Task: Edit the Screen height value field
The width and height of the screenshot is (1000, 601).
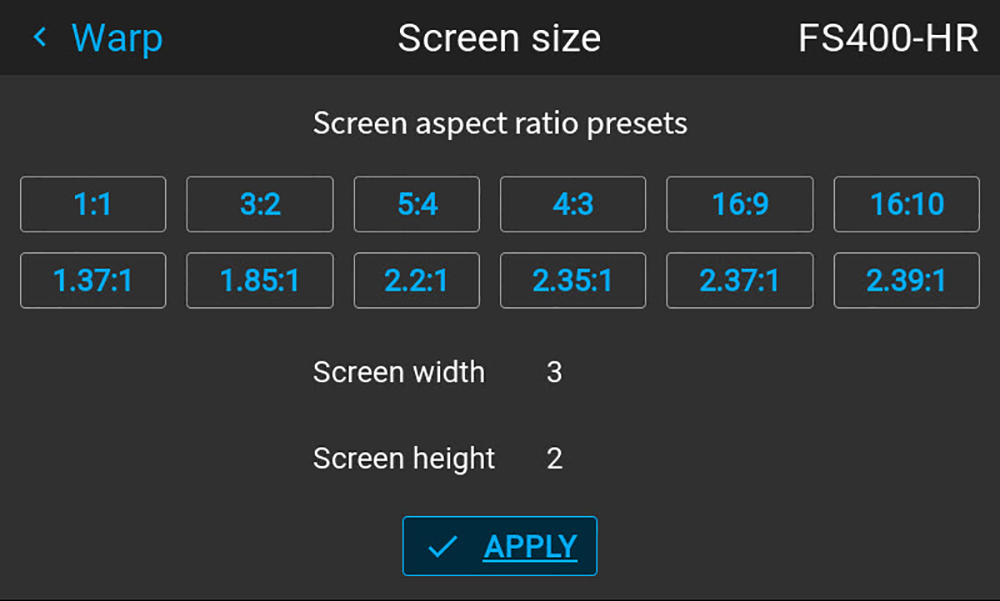Action: click(x=554, y=458)
